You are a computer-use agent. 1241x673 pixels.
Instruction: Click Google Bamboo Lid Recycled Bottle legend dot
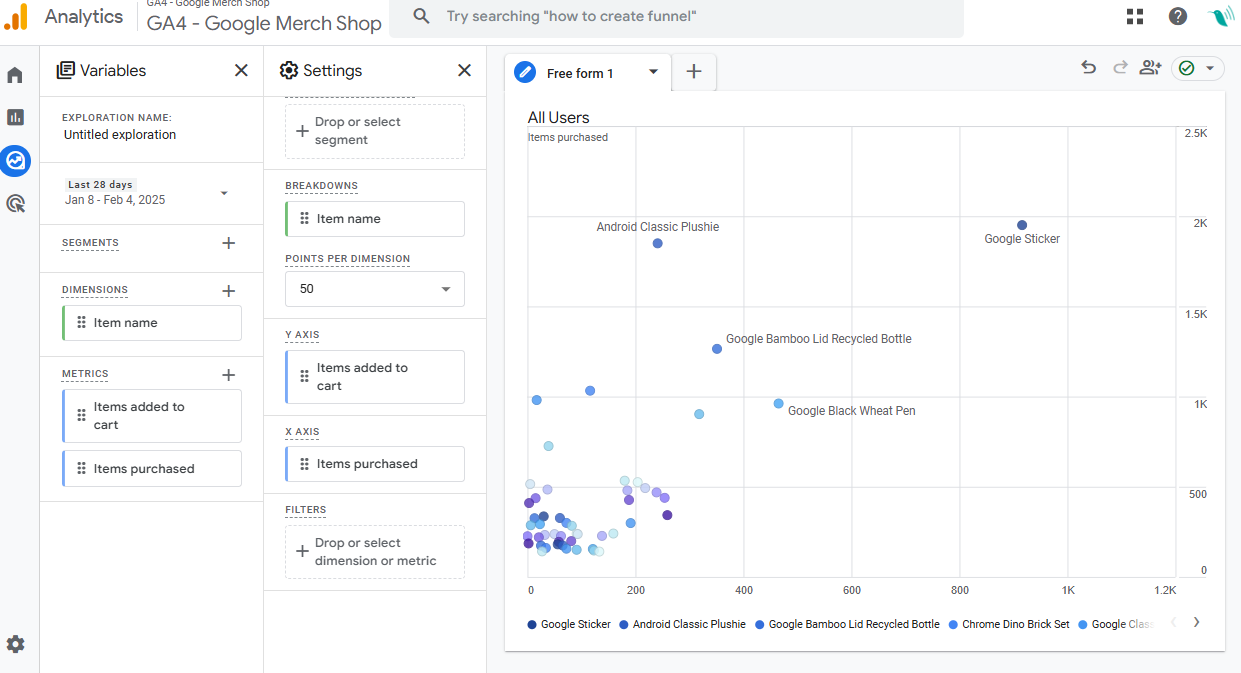[x=760, y=624]
